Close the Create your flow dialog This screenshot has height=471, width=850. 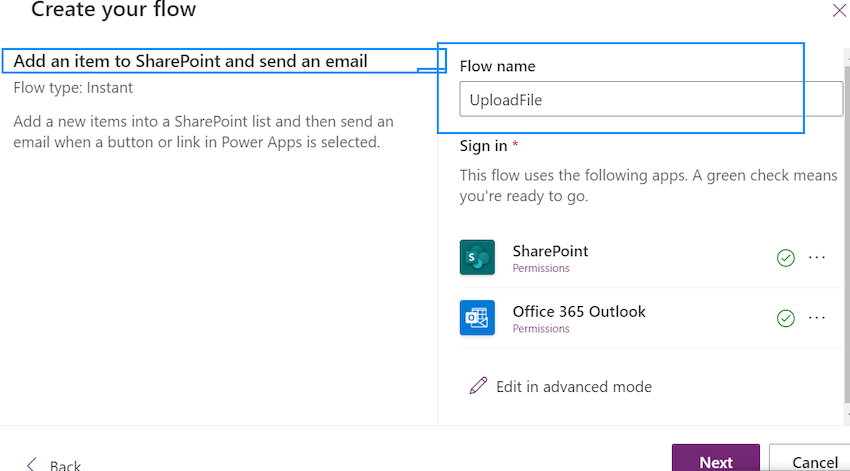pos(839,10)
